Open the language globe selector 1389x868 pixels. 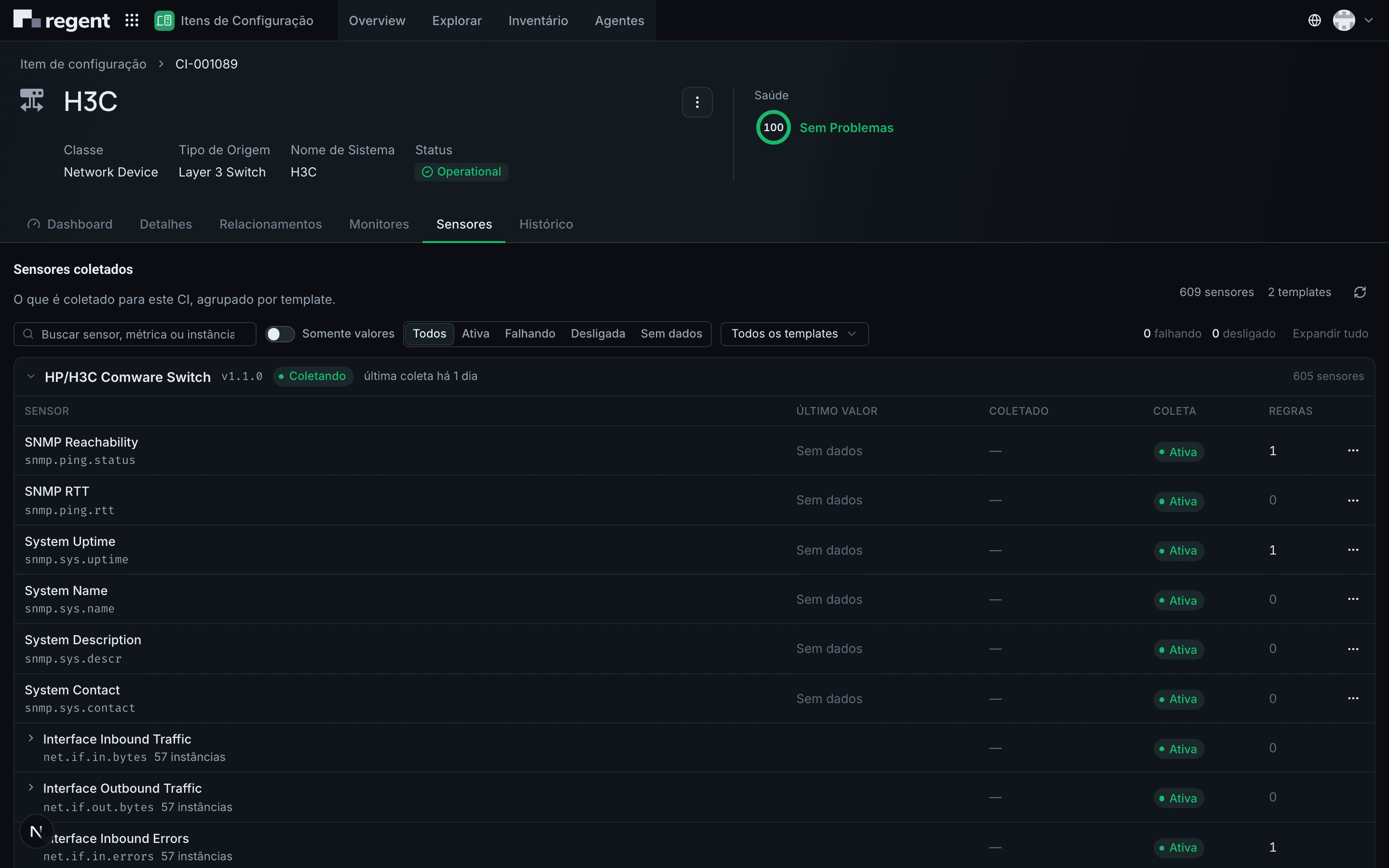click(x=1314, y=21)
